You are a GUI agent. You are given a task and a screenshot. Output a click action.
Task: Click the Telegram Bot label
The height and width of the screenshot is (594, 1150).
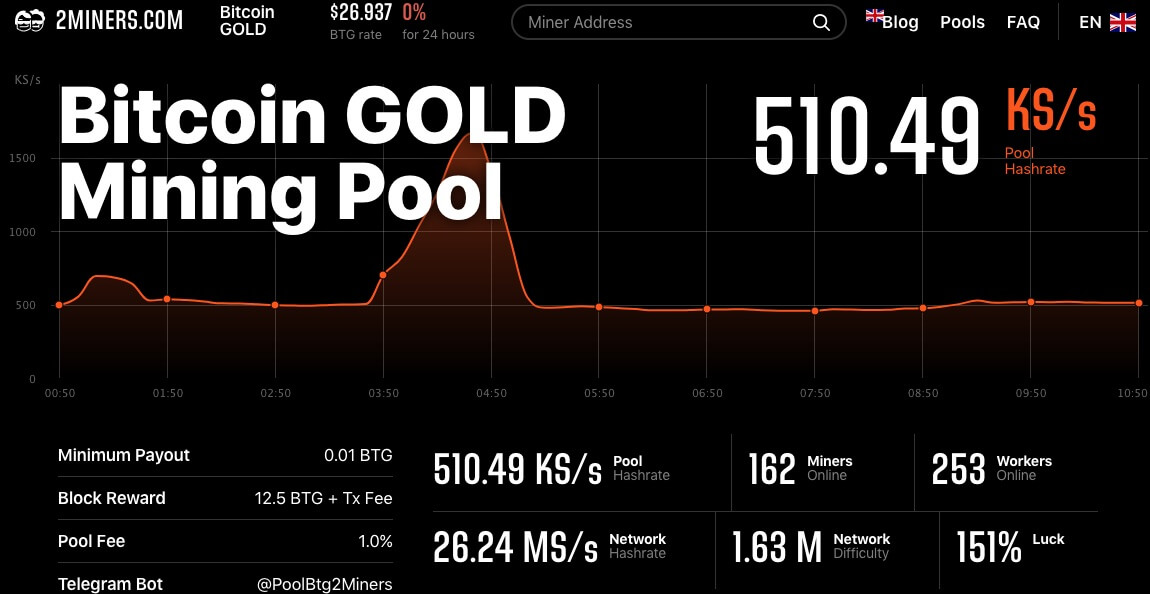pos(111,584)
